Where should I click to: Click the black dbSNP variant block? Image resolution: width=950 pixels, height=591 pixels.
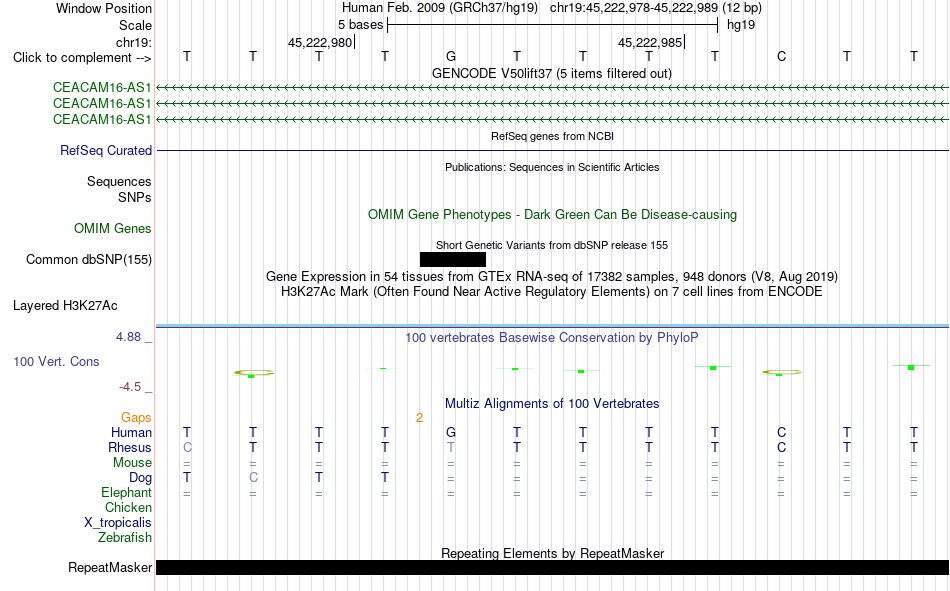tap(453, 259)
